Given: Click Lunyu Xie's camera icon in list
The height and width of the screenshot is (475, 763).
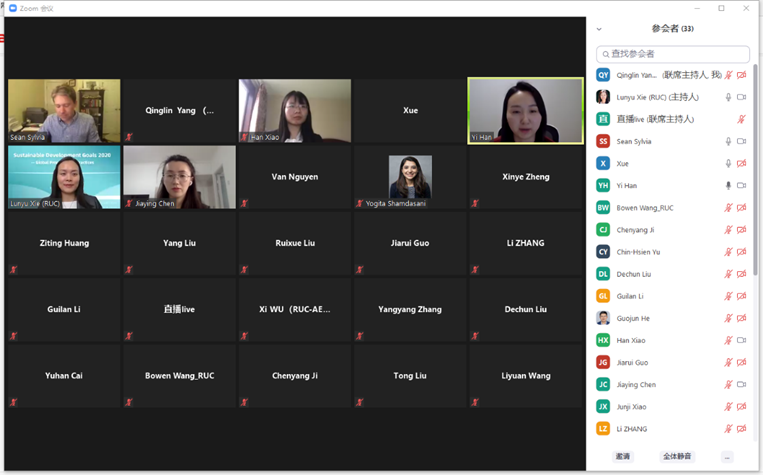Looking at the screenshot, I should click(741, 98).
